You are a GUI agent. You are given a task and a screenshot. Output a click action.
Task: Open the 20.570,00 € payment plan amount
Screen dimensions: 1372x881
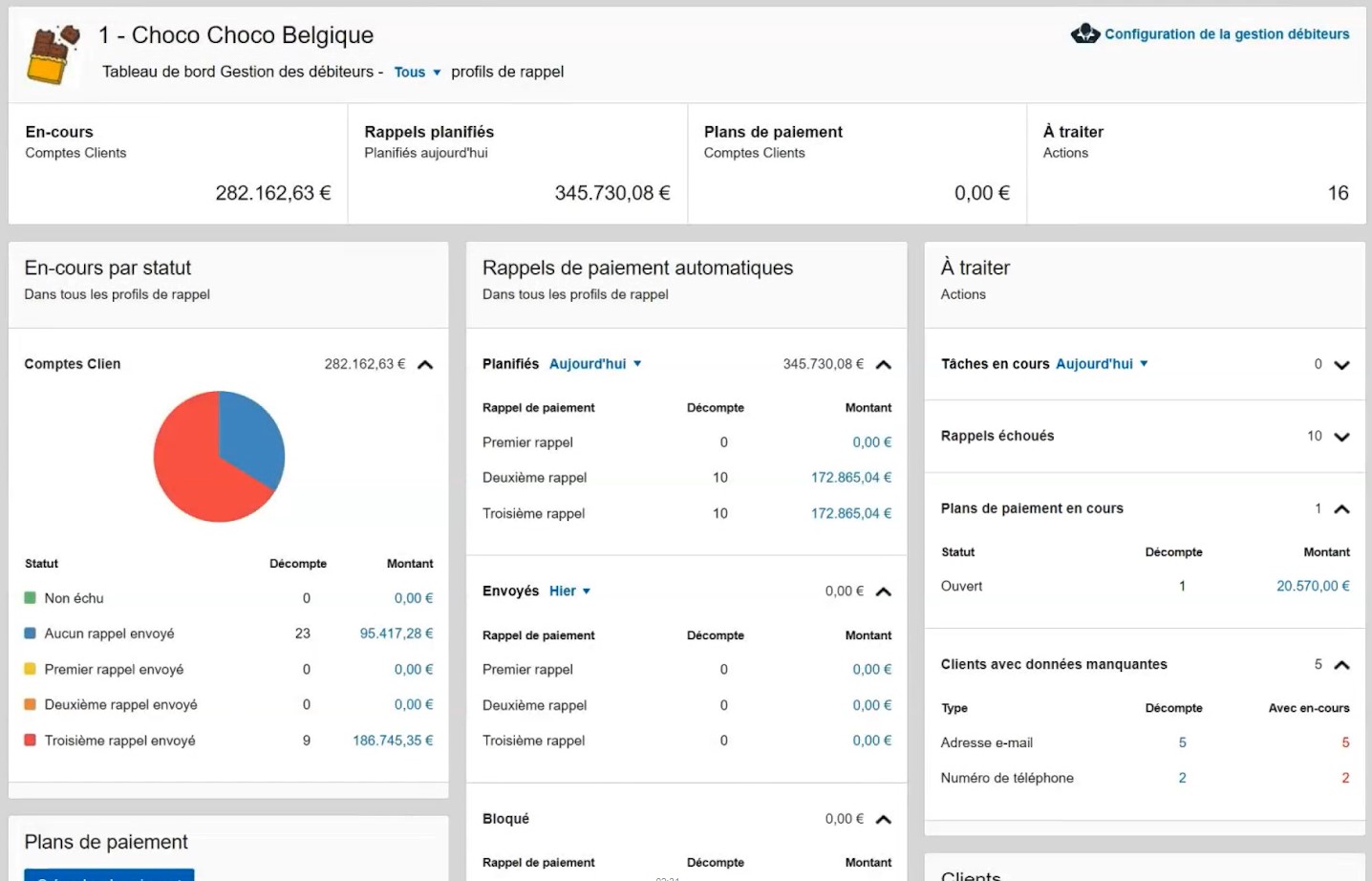1312,587
